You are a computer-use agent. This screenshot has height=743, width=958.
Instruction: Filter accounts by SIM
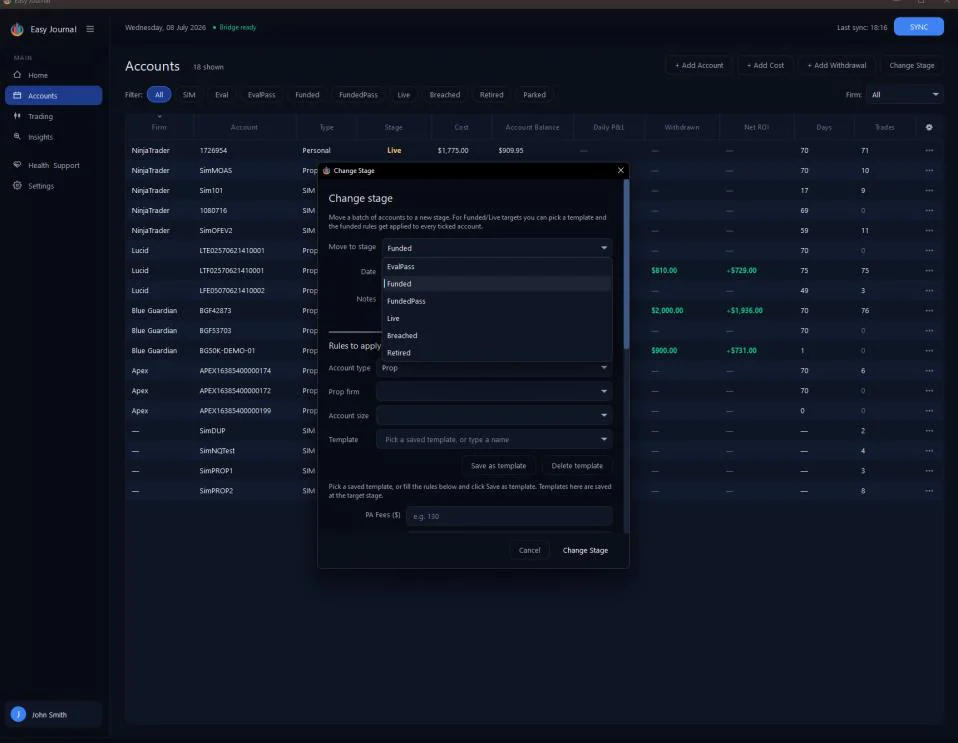click(x=189, y=95)
